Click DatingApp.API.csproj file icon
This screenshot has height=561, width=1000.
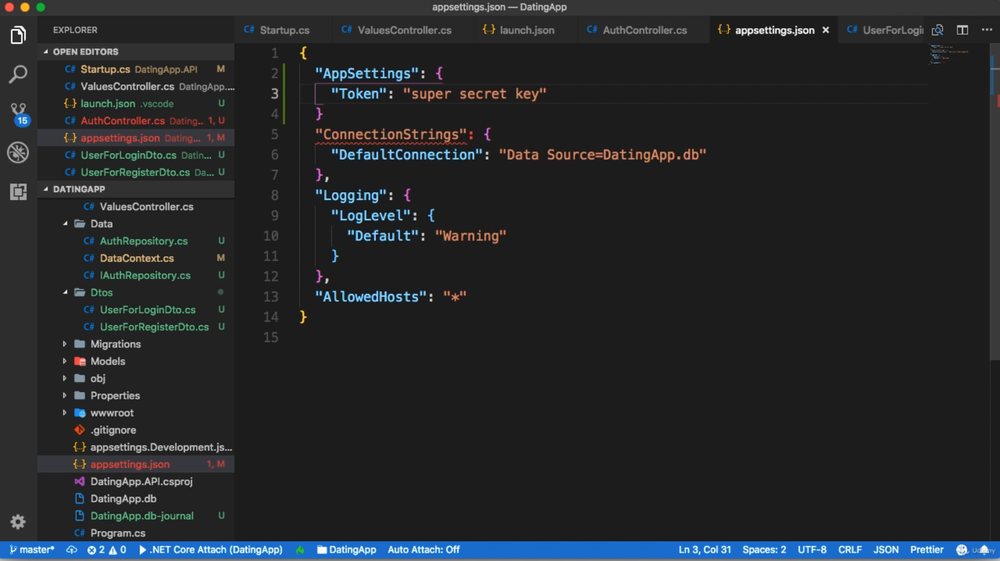pos(80,481)
